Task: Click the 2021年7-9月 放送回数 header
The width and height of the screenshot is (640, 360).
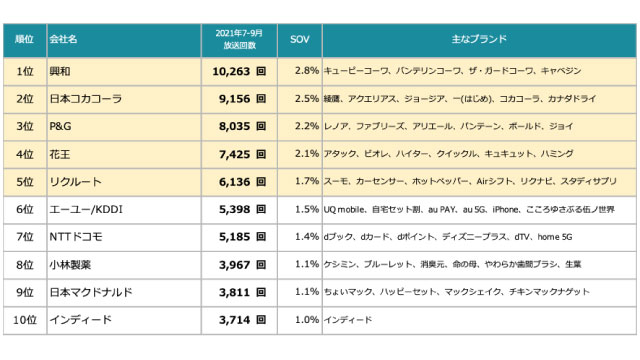Action: (239, 40)
